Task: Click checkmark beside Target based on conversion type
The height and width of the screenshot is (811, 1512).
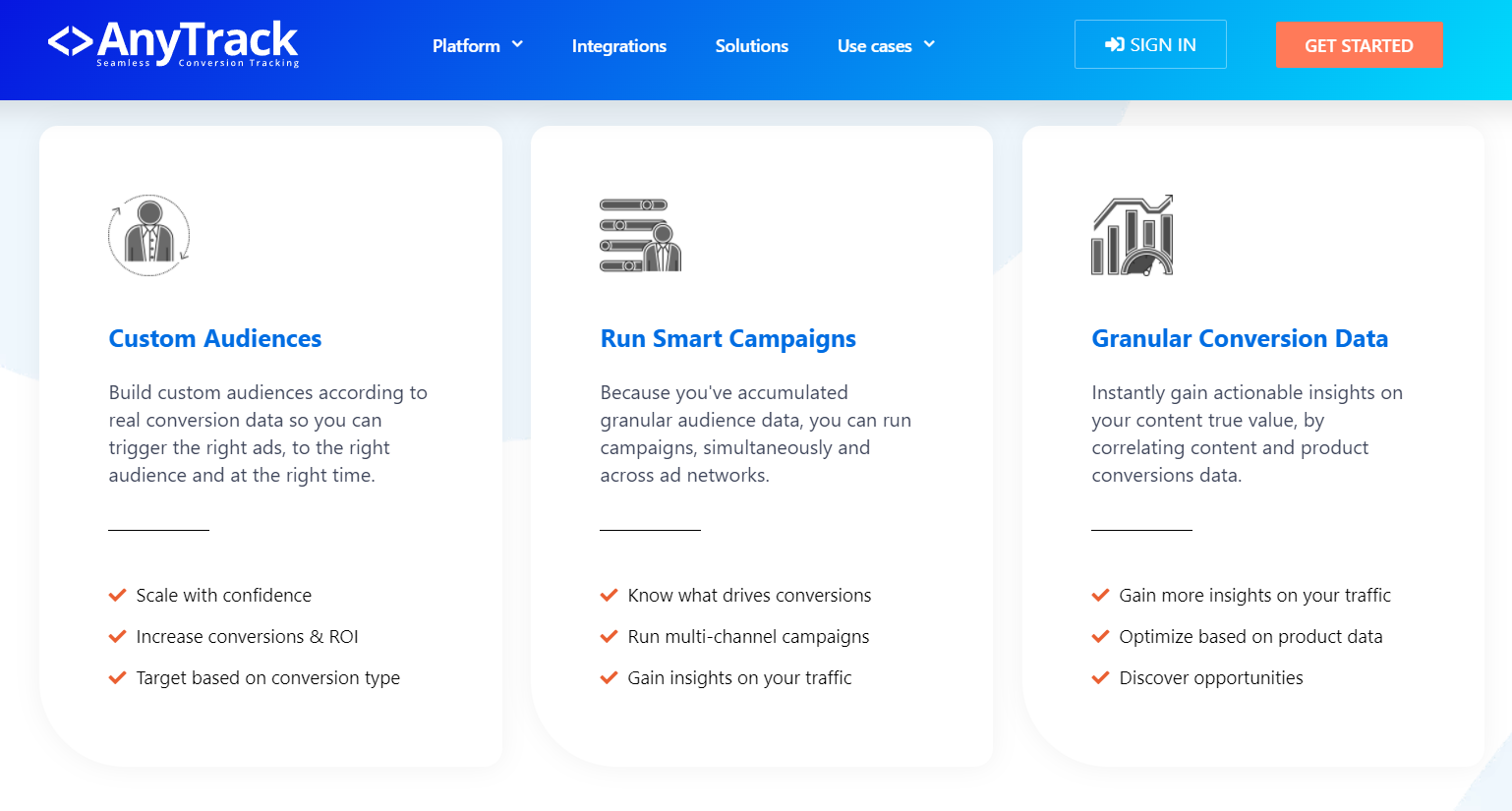Action: coord(117,677)
